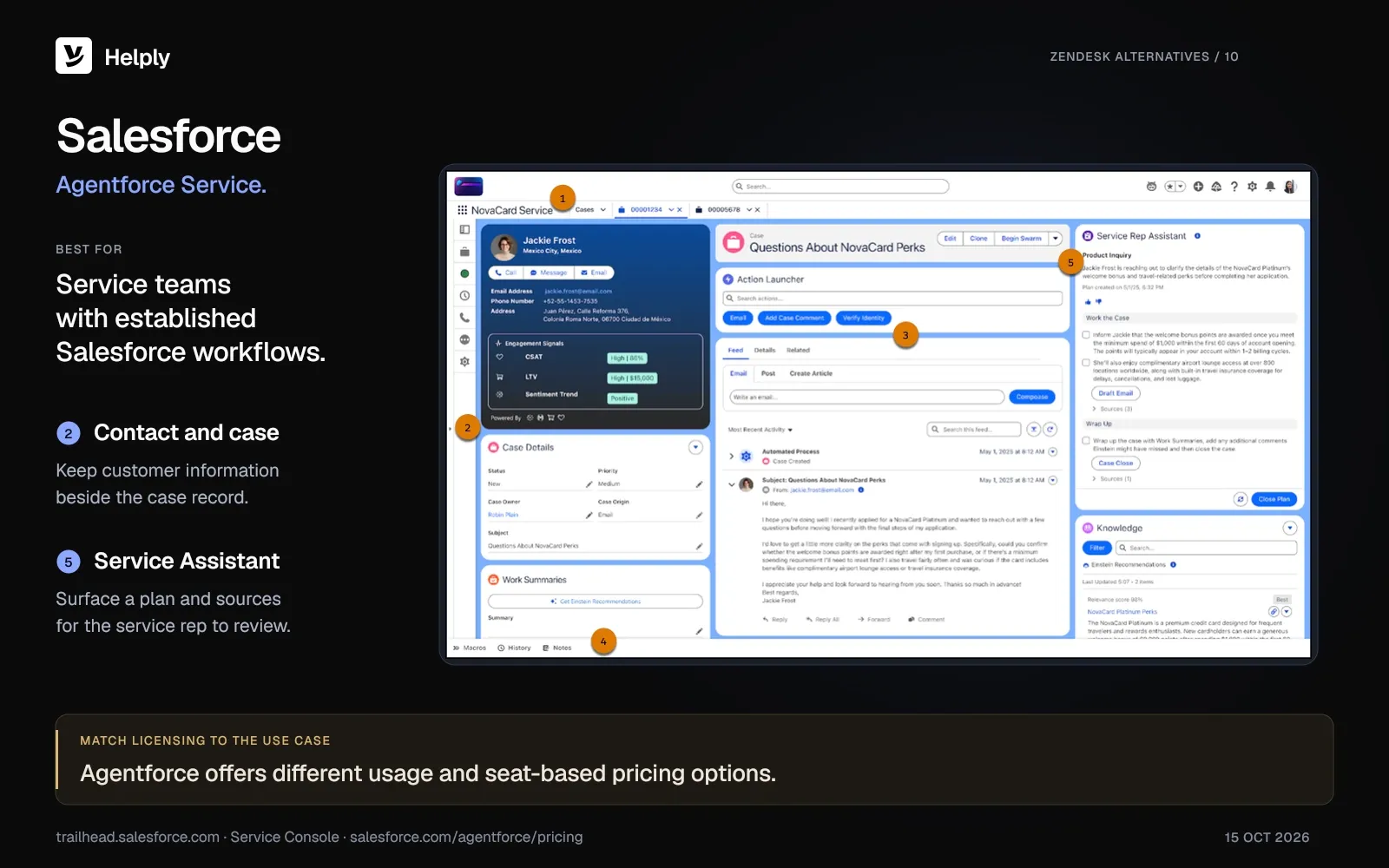Screen dimensions: 1389x868
Task: Expand the Automated Process feed item
Action: click(732, 456)
